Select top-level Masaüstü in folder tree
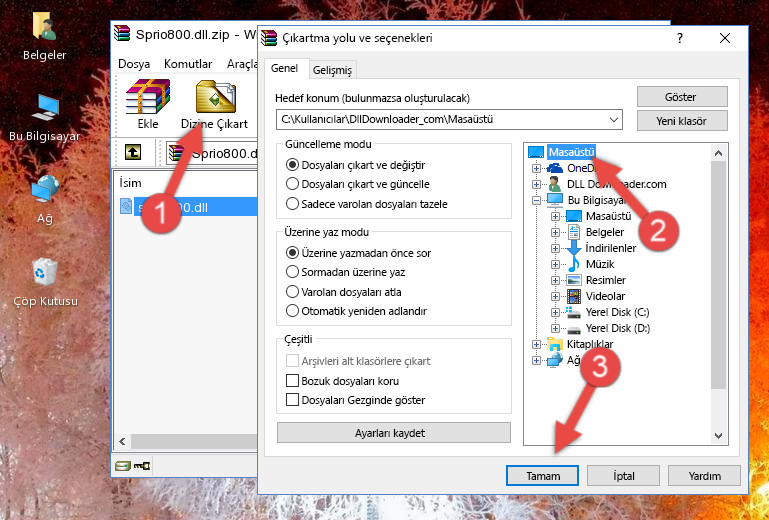 [x=571, y=152]
